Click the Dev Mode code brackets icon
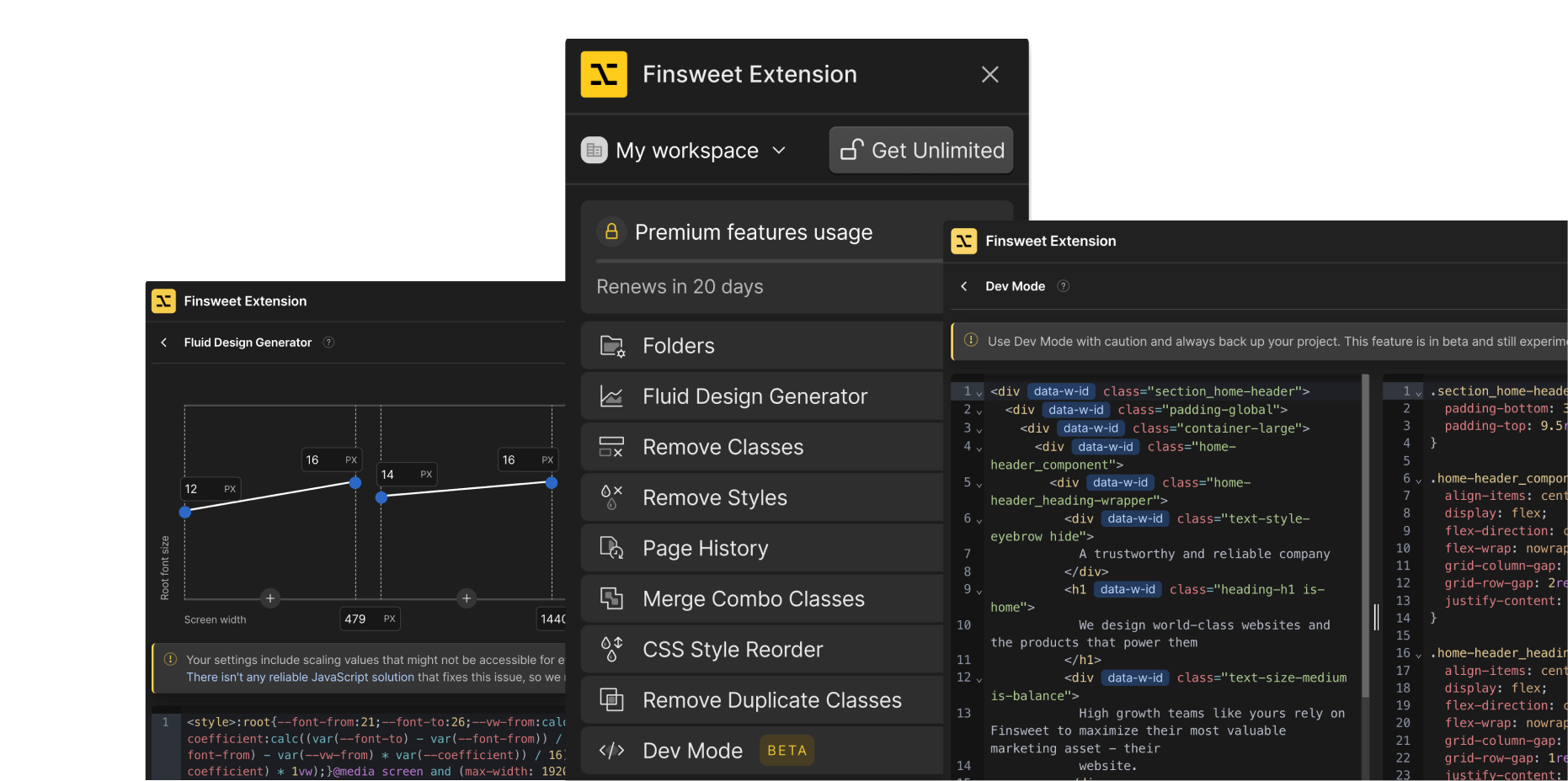This screenshot has height=781, width=1568. 611,750
